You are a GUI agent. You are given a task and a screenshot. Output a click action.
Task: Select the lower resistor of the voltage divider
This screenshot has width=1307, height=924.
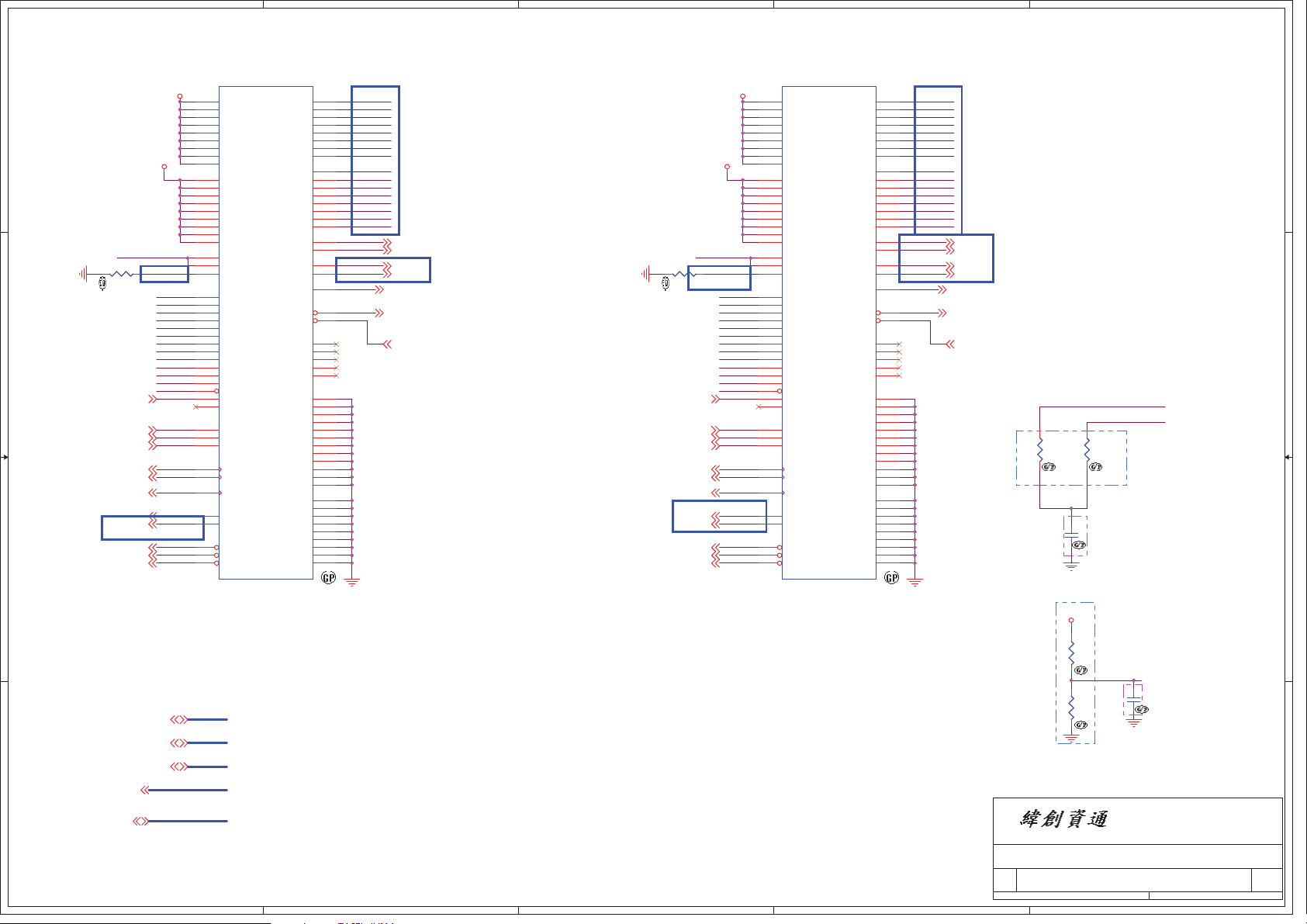[1071, 708]
